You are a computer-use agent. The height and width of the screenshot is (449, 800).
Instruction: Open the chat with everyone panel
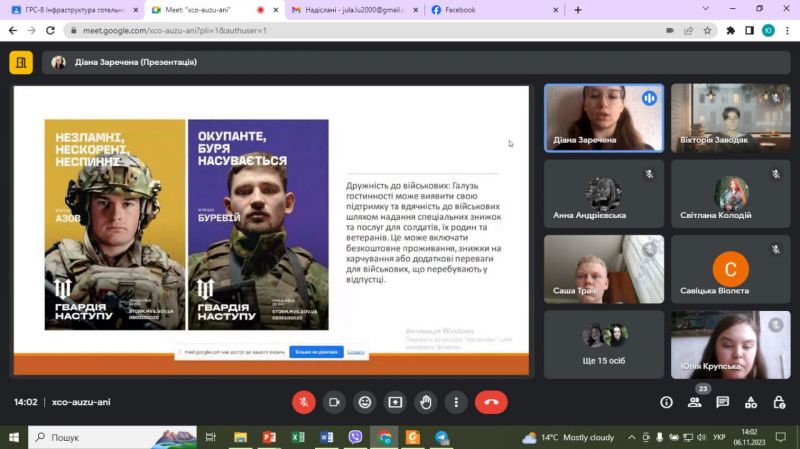click(x=722, y=402)
